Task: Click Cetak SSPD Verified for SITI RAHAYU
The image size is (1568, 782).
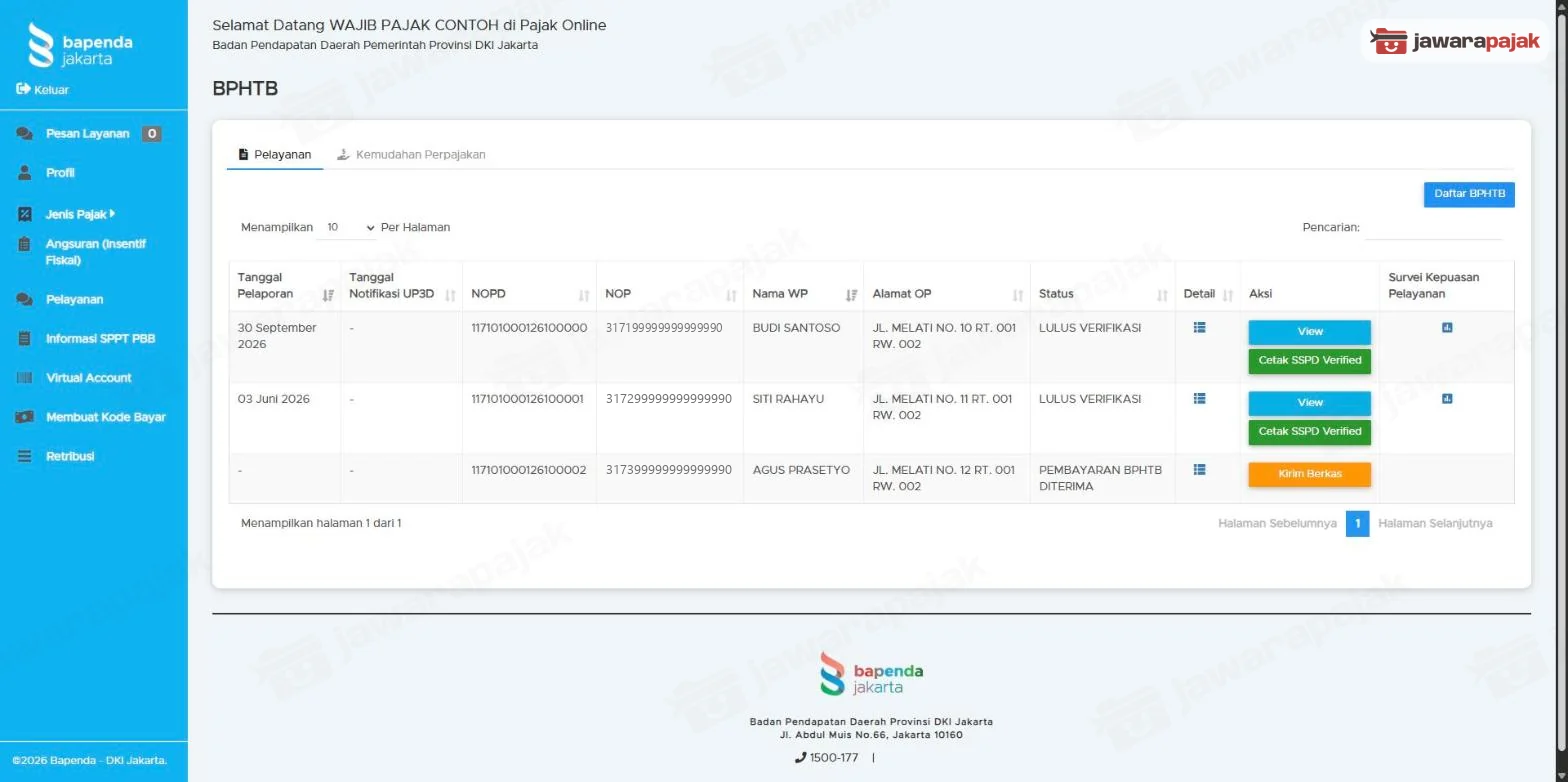Action: pyautogui.click(x=1309, y=432)
